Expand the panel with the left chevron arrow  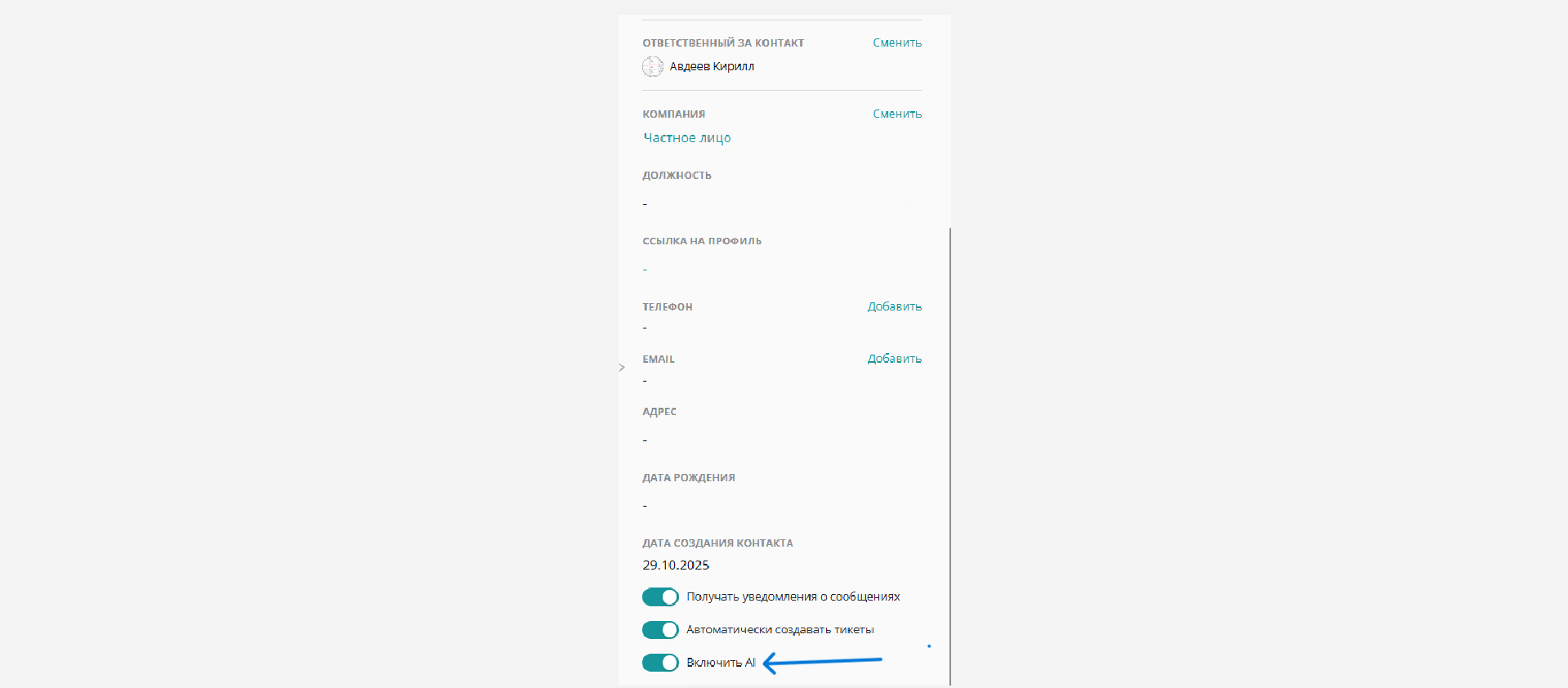pyautogui.click(x=622, y=368)
